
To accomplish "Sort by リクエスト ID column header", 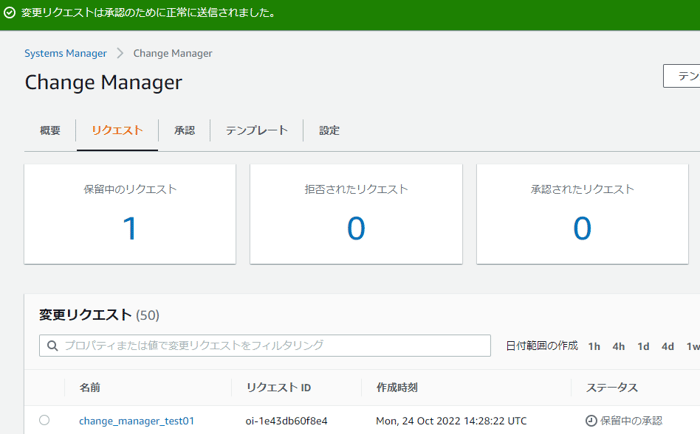I will point(279,388).
